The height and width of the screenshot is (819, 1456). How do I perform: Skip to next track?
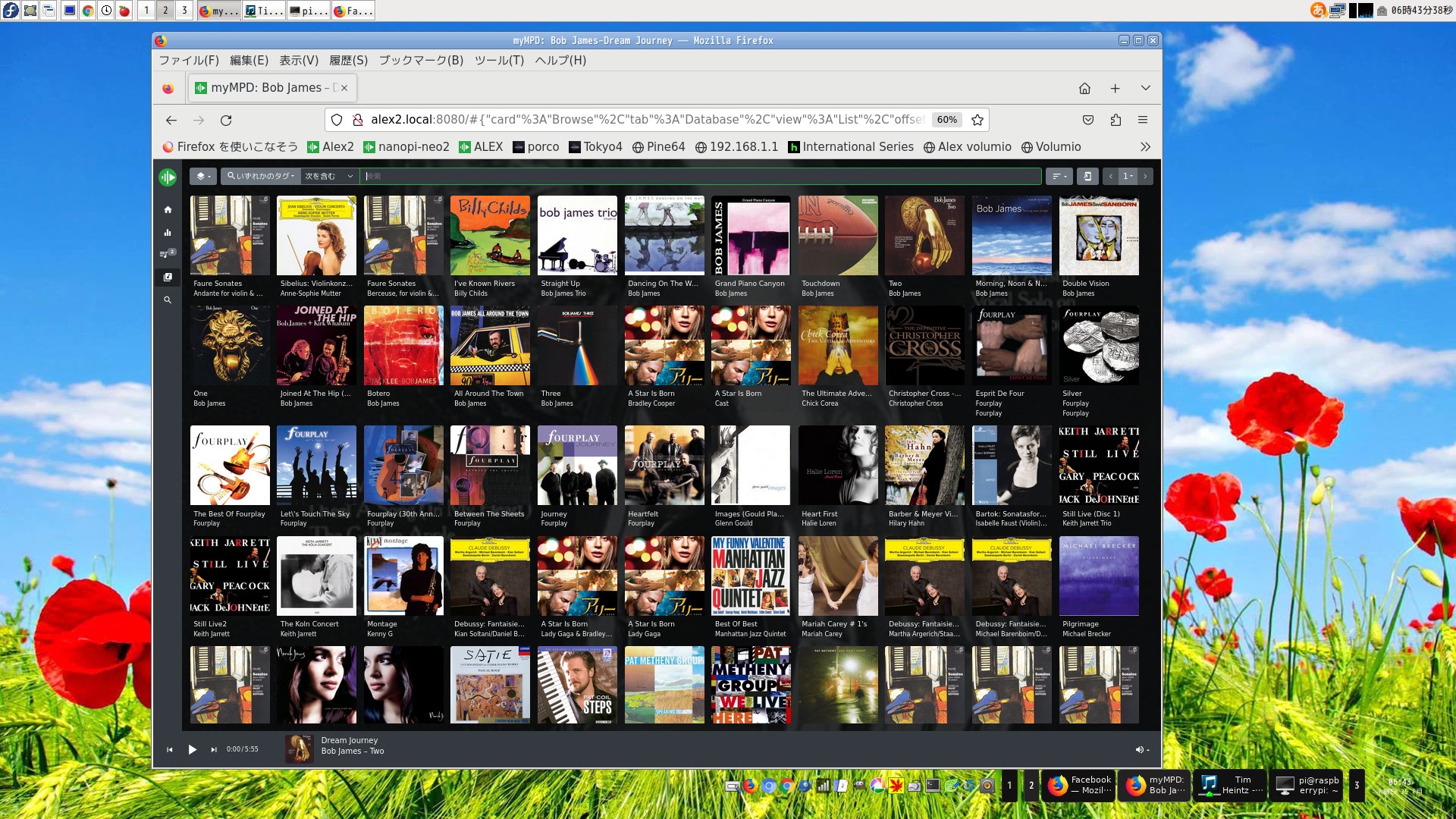214,749
